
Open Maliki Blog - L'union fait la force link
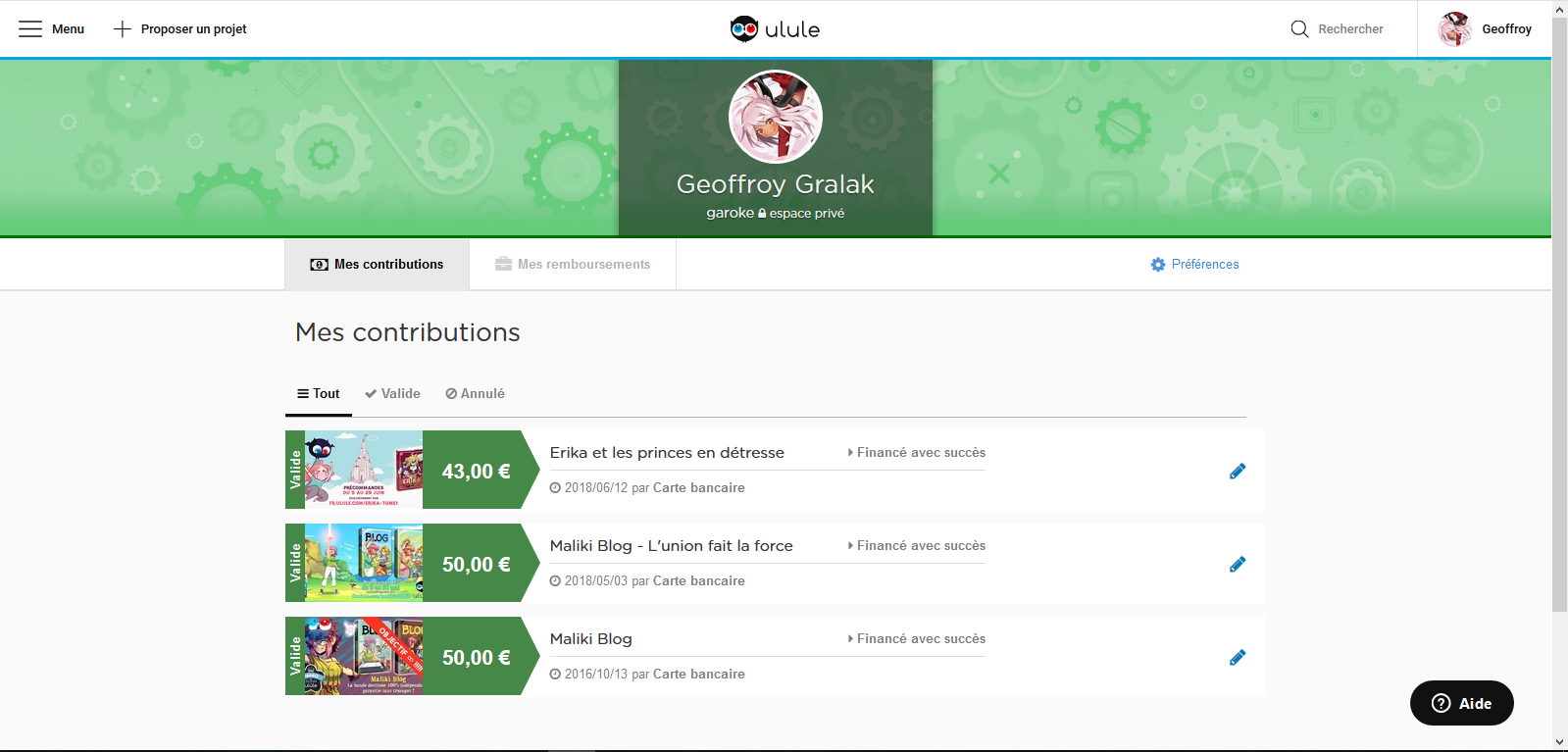click(x=671, y=546)
